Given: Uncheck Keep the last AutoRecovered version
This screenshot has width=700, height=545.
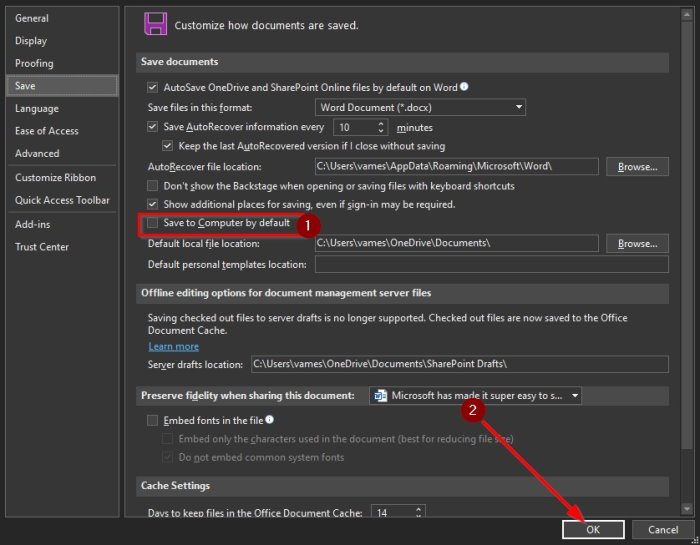Looking at the screenshot, I should pos(167,146).
